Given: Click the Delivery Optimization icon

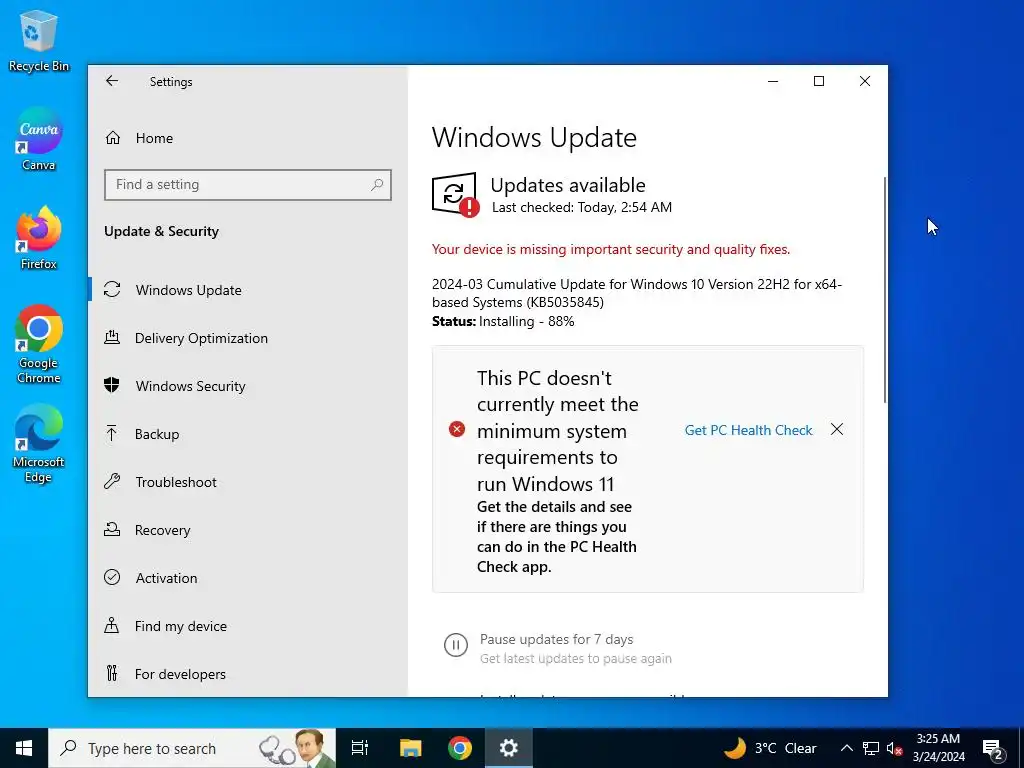Looking at the screenshot, I should pos(112,337).
